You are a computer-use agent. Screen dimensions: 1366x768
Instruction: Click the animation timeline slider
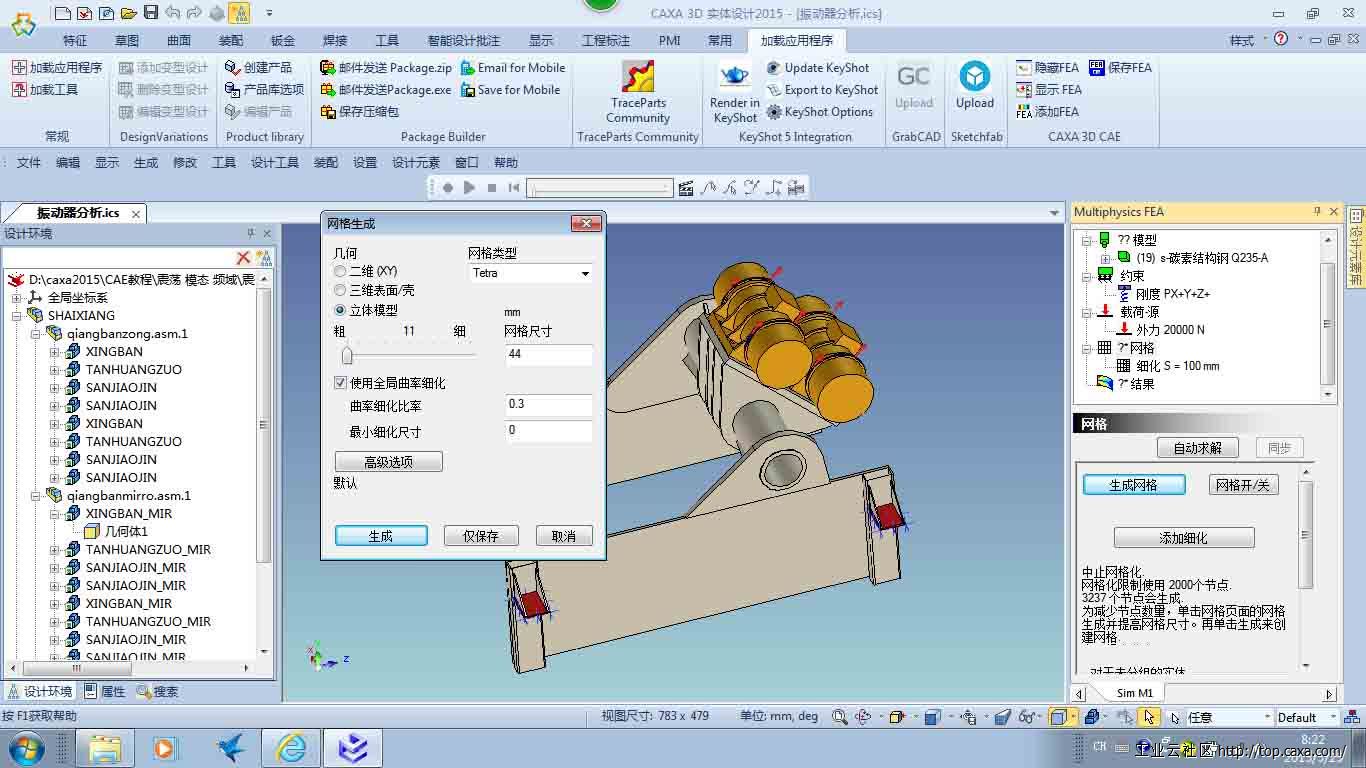click(x=599, y=187)
